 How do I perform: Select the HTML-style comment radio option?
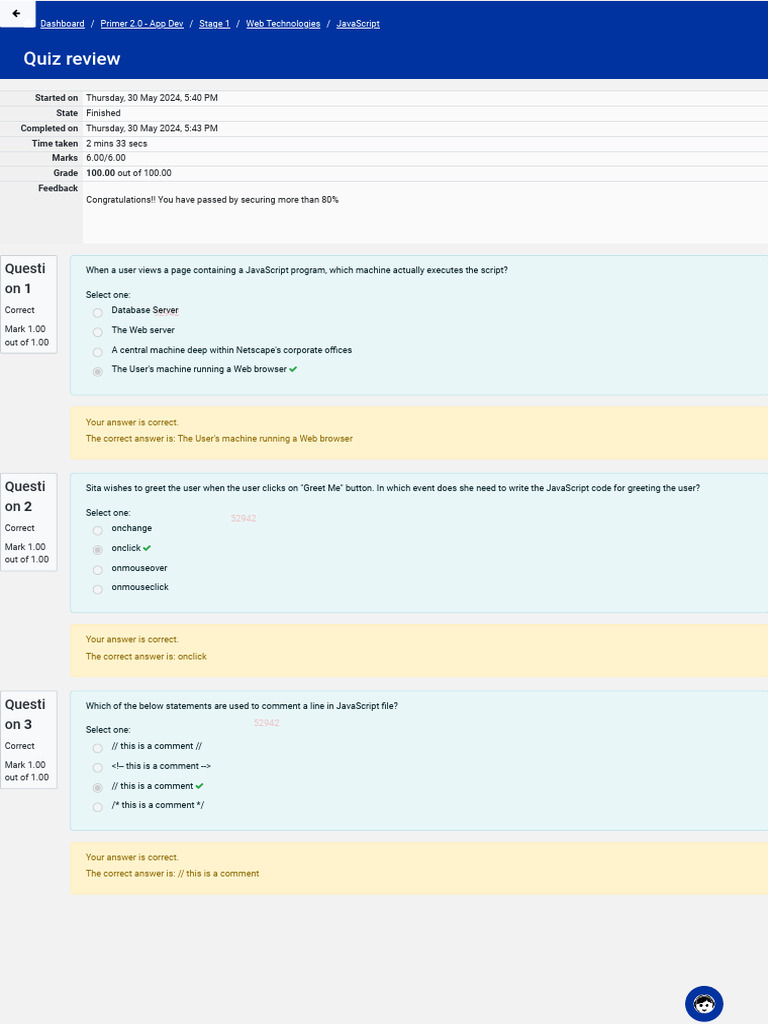98,768
